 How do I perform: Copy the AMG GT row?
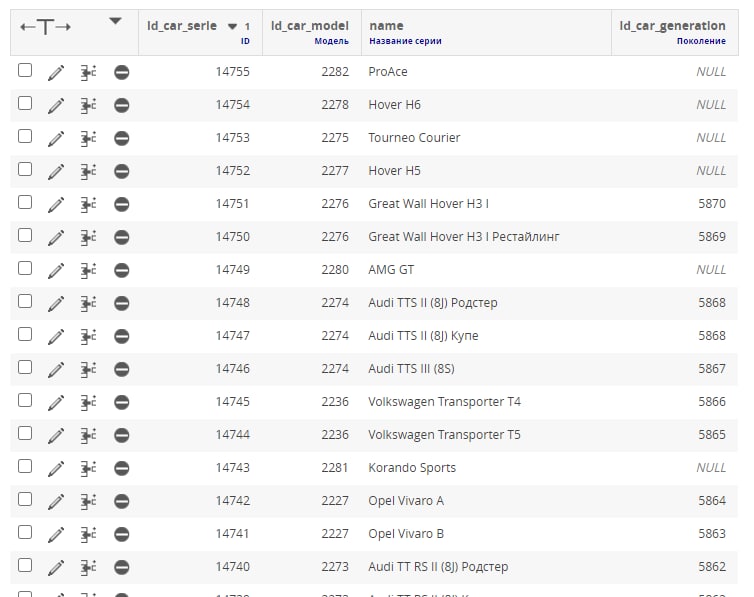click(x=88, y=271)
